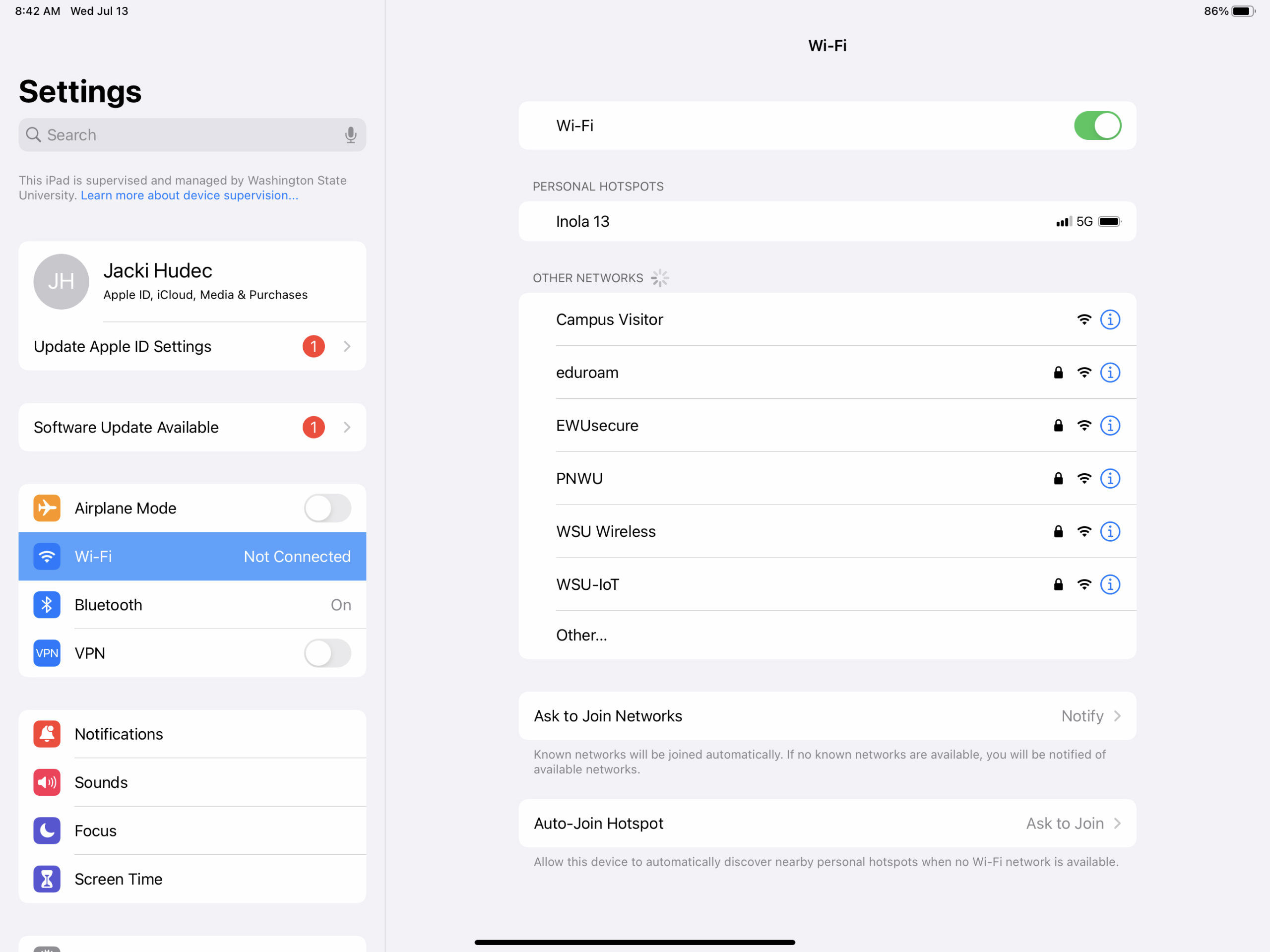Tap the Sounds speaker icon

(47, 782)
